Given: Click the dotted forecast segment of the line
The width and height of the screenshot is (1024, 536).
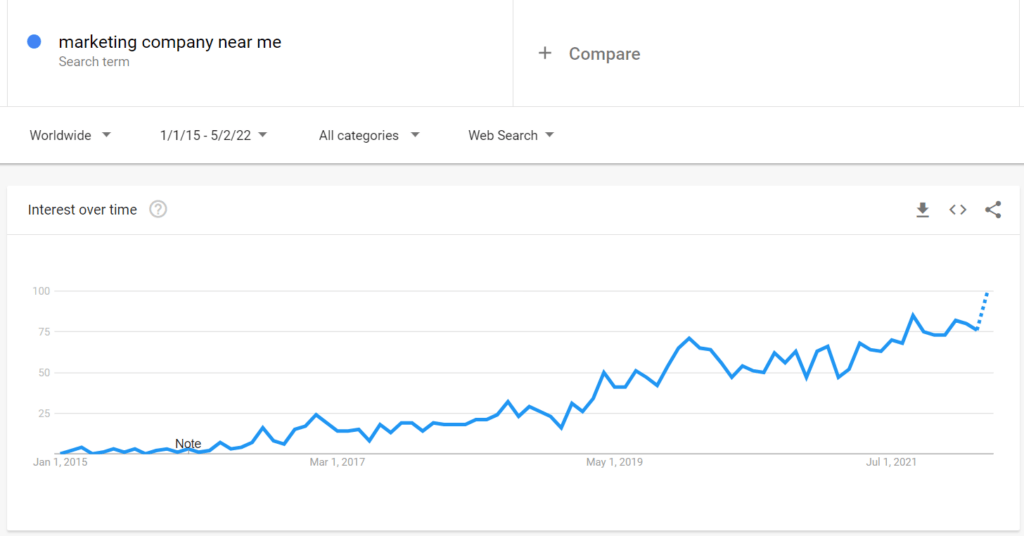Looking at the screenshot, I should click(982, 311).
